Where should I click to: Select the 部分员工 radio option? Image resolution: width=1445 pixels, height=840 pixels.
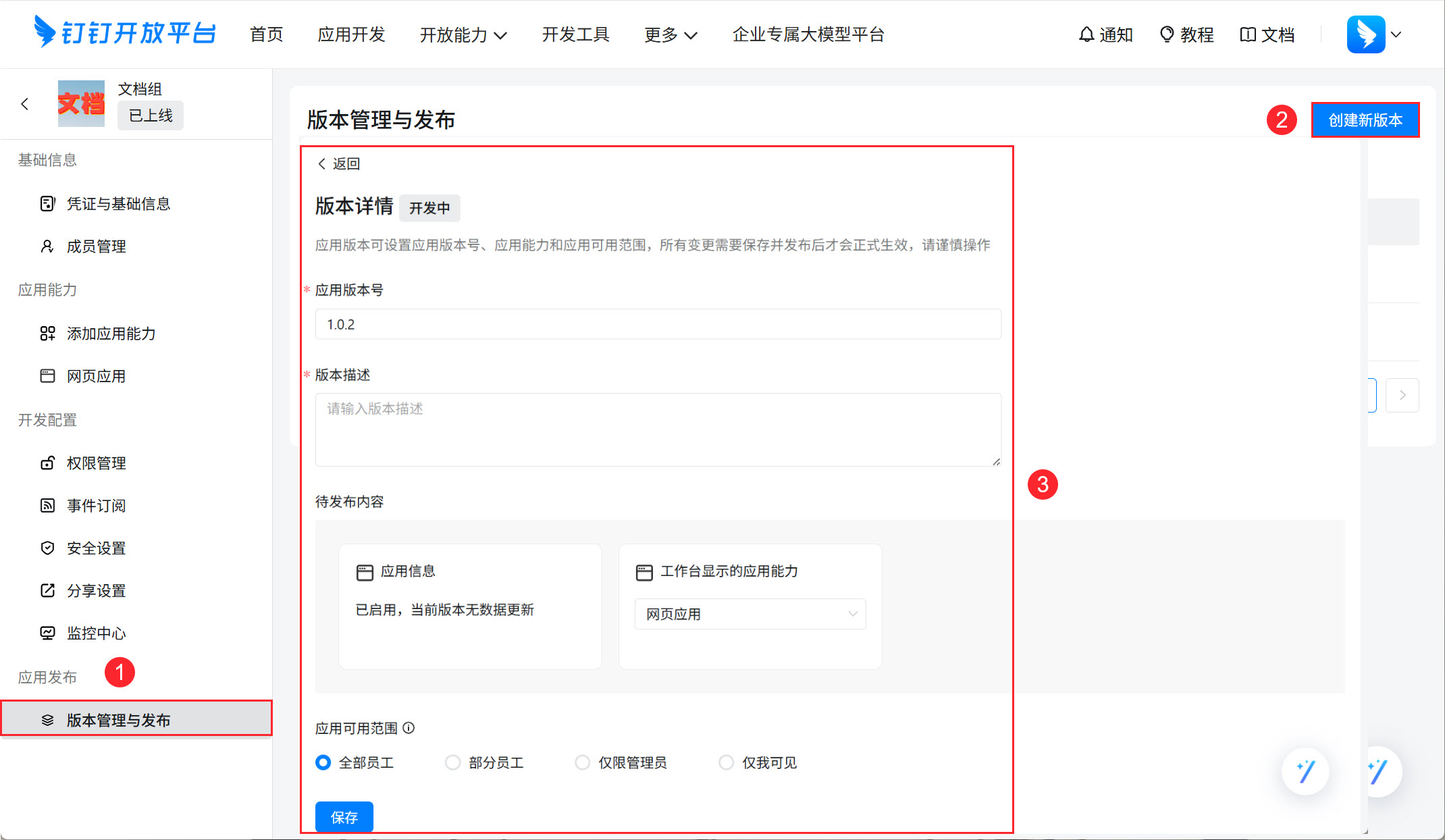click(453, 762)
